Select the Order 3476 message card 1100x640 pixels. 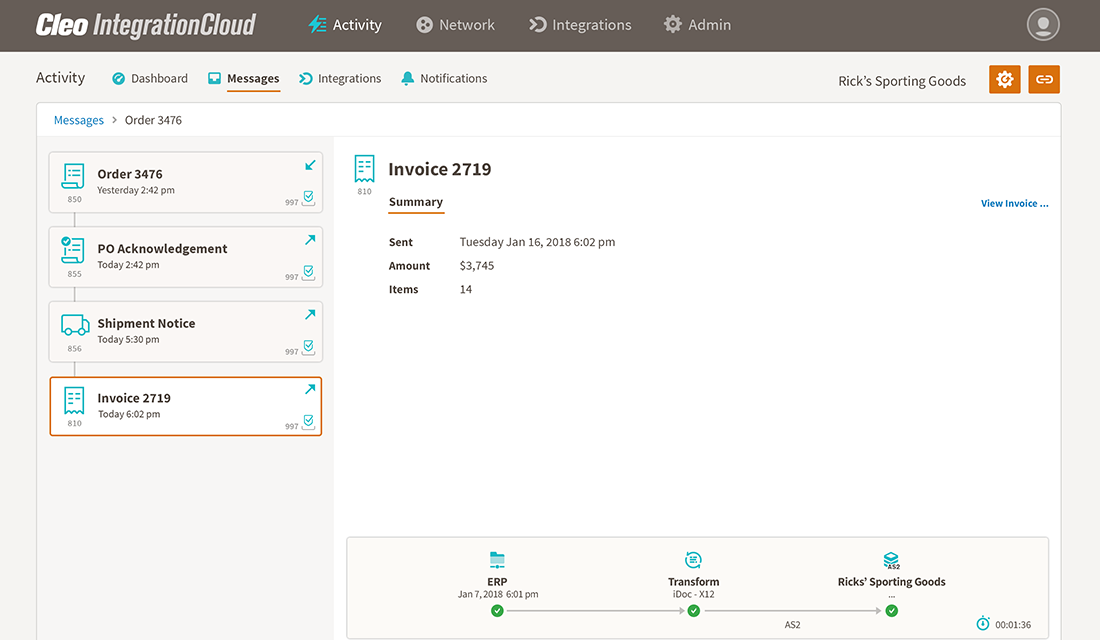coord(186,182)
